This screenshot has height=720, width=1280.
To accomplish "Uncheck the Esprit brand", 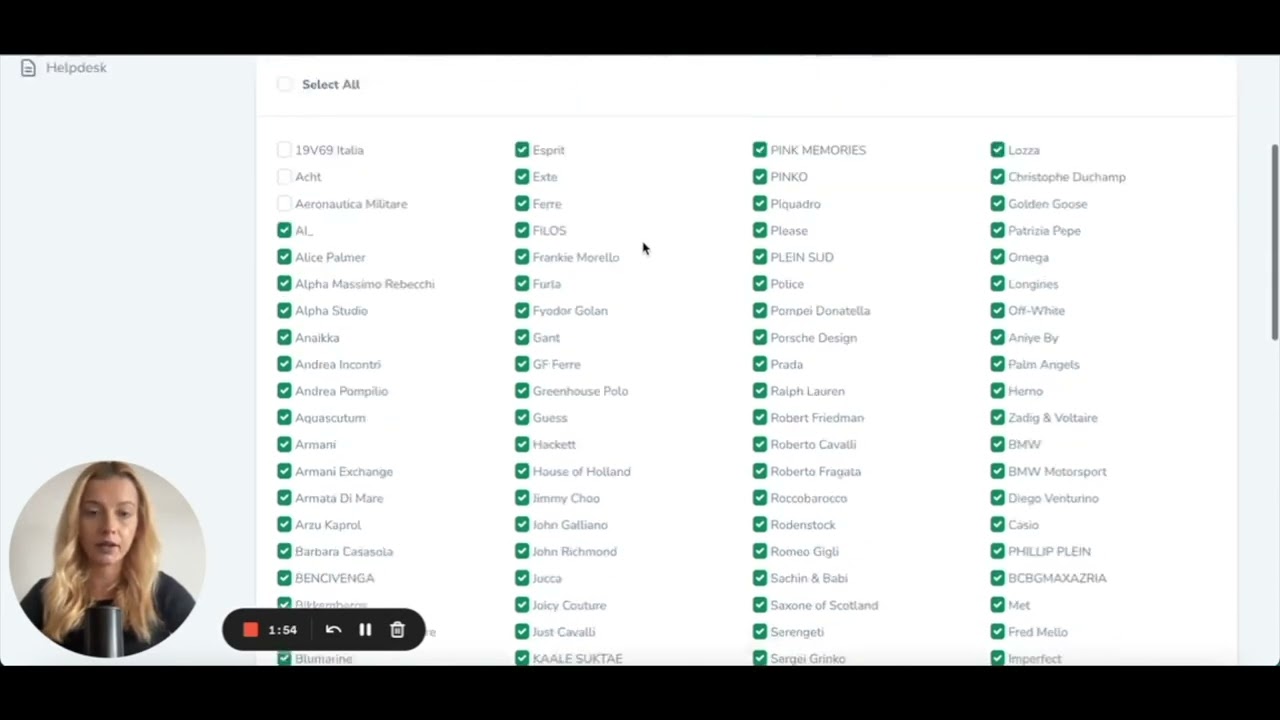I will 522,150.
